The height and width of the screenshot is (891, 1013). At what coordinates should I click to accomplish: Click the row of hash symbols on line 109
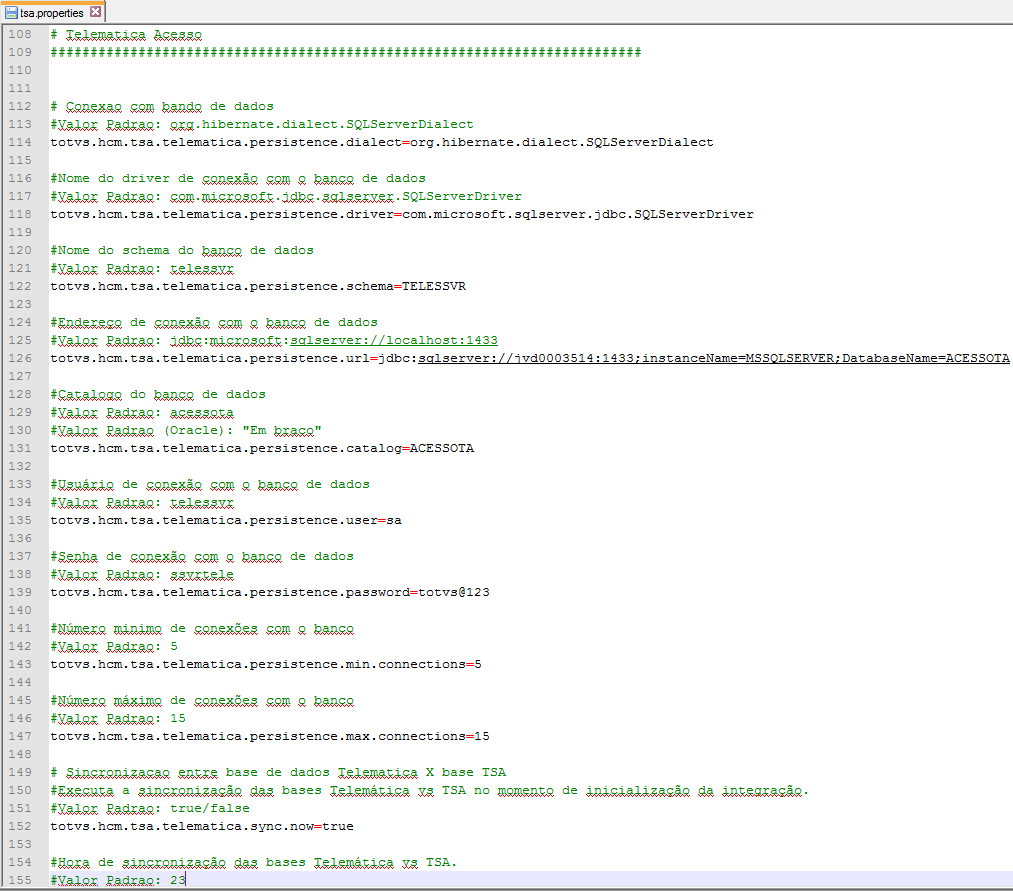(x=346, y=52)
